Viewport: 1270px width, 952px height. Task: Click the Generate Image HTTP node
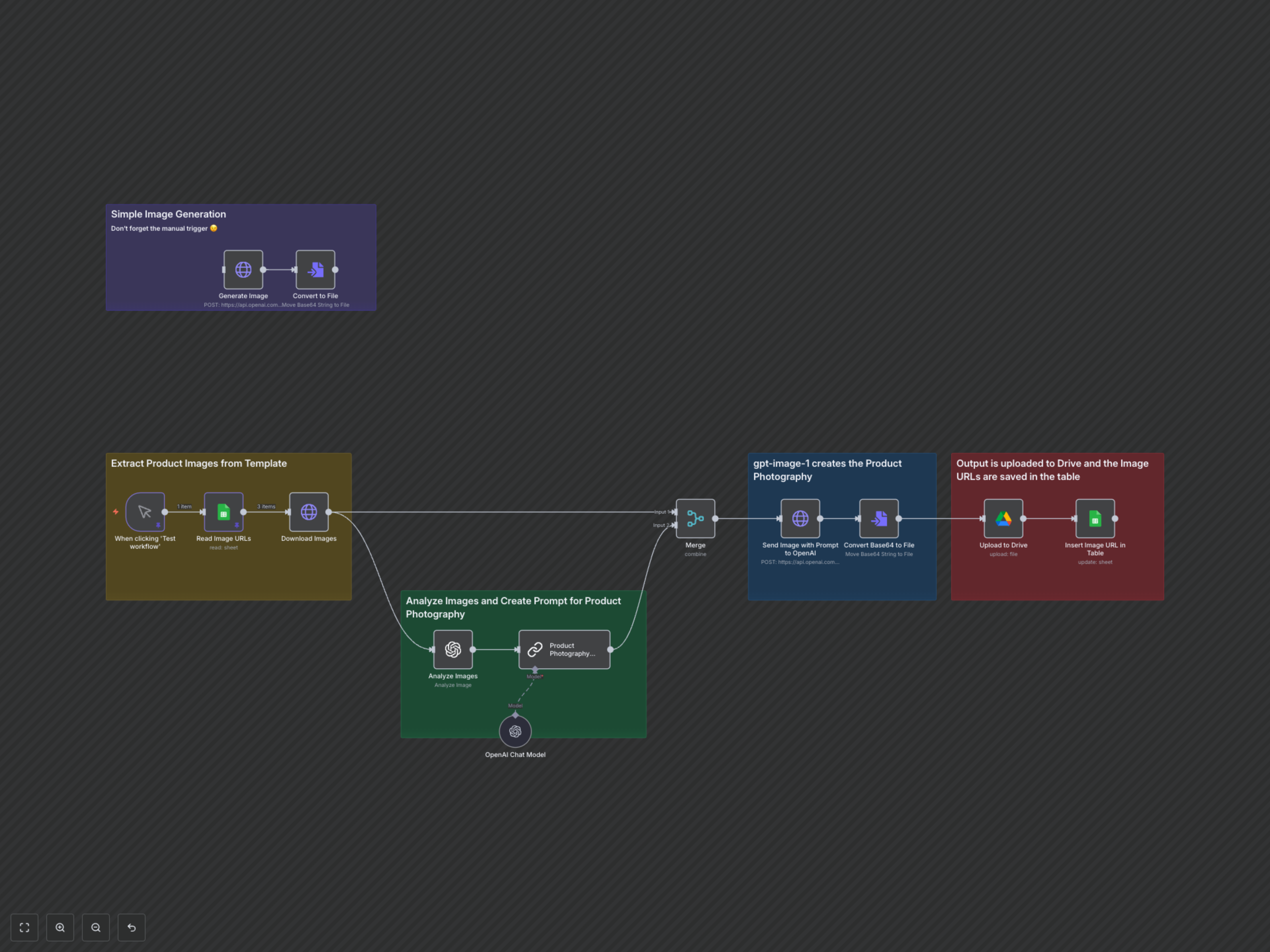(x=243, y=270)
